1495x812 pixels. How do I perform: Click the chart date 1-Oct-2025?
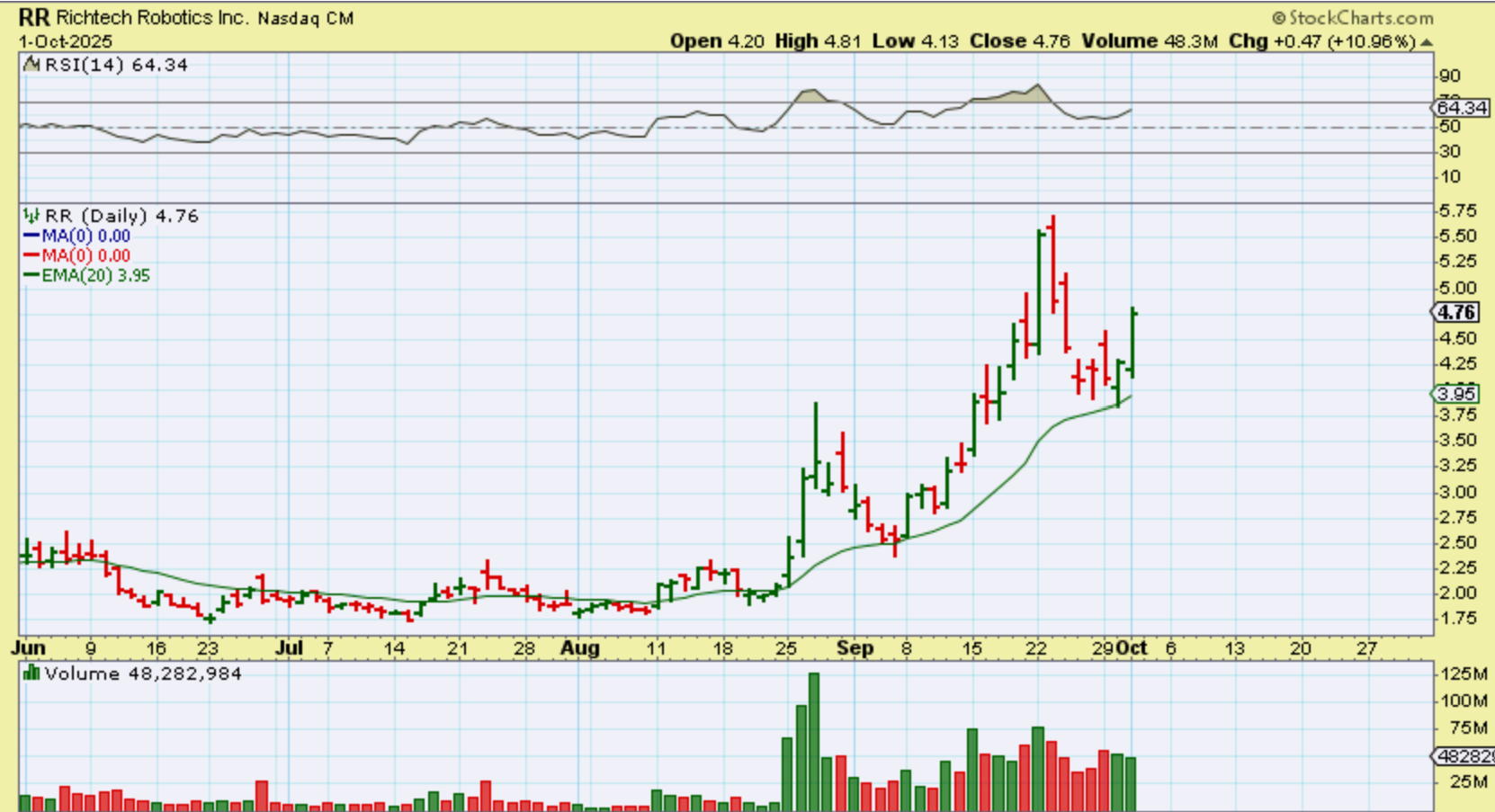point(66,41)
